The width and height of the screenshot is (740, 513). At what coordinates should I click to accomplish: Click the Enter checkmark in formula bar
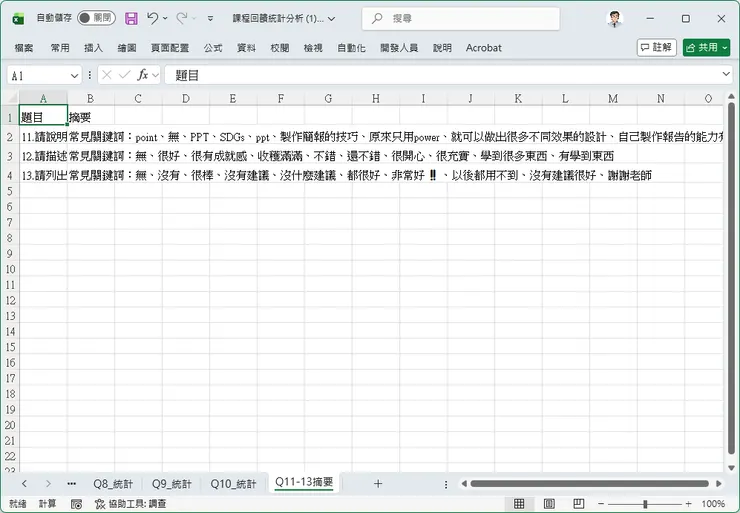125,75
